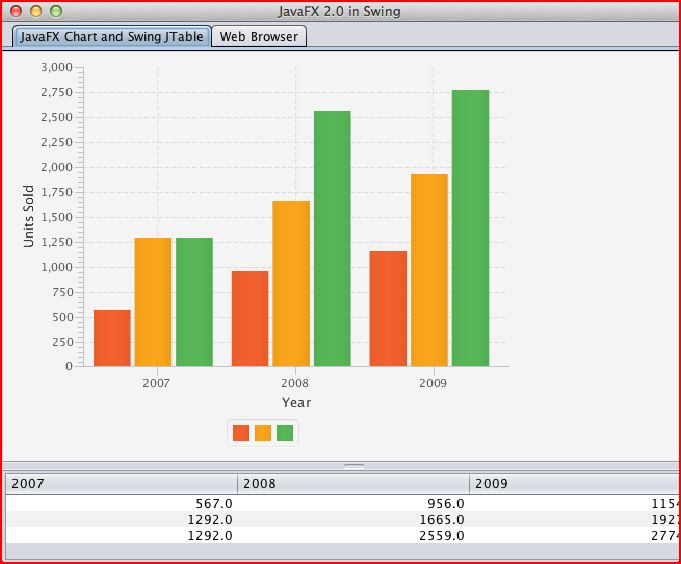Click the split pane divider handle
This screenshot has height=564, width=681.
click(354, 466)
